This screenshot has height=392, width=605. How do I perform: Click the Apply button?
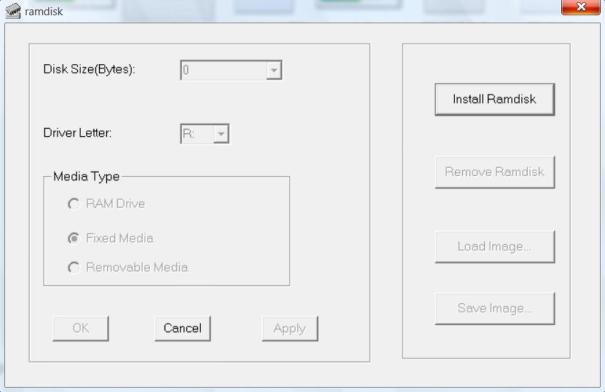290,328
